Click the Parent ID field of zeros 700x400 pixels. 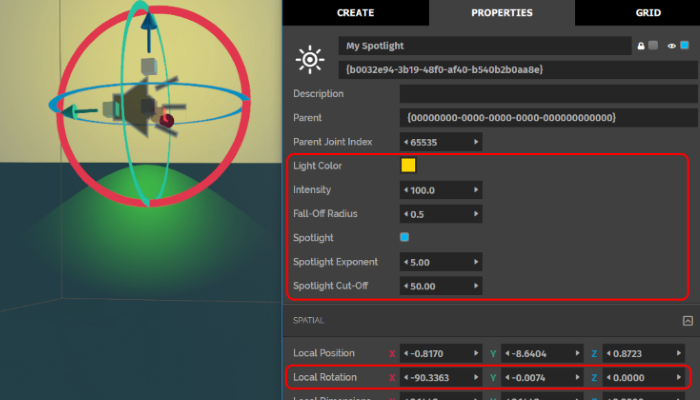coord(548,118)
